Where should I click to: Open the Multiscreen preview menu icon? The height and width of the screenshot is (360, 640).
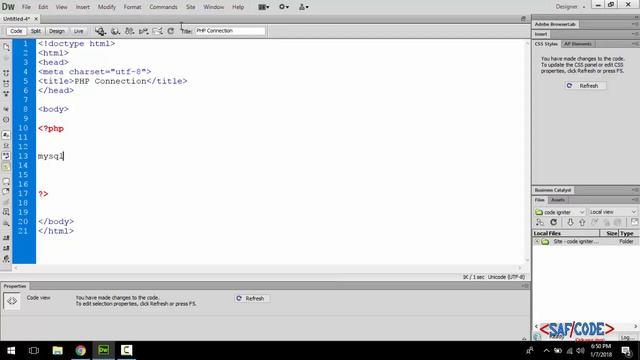[x=100, y=31]
